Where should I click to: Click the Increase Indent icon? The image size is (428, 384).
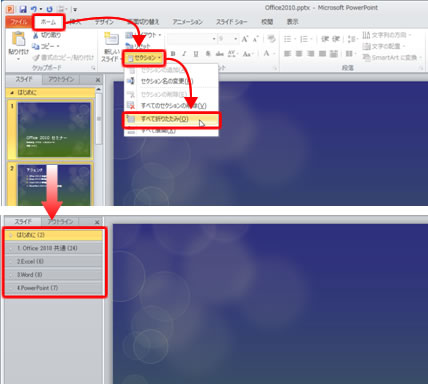pos(336,39)
